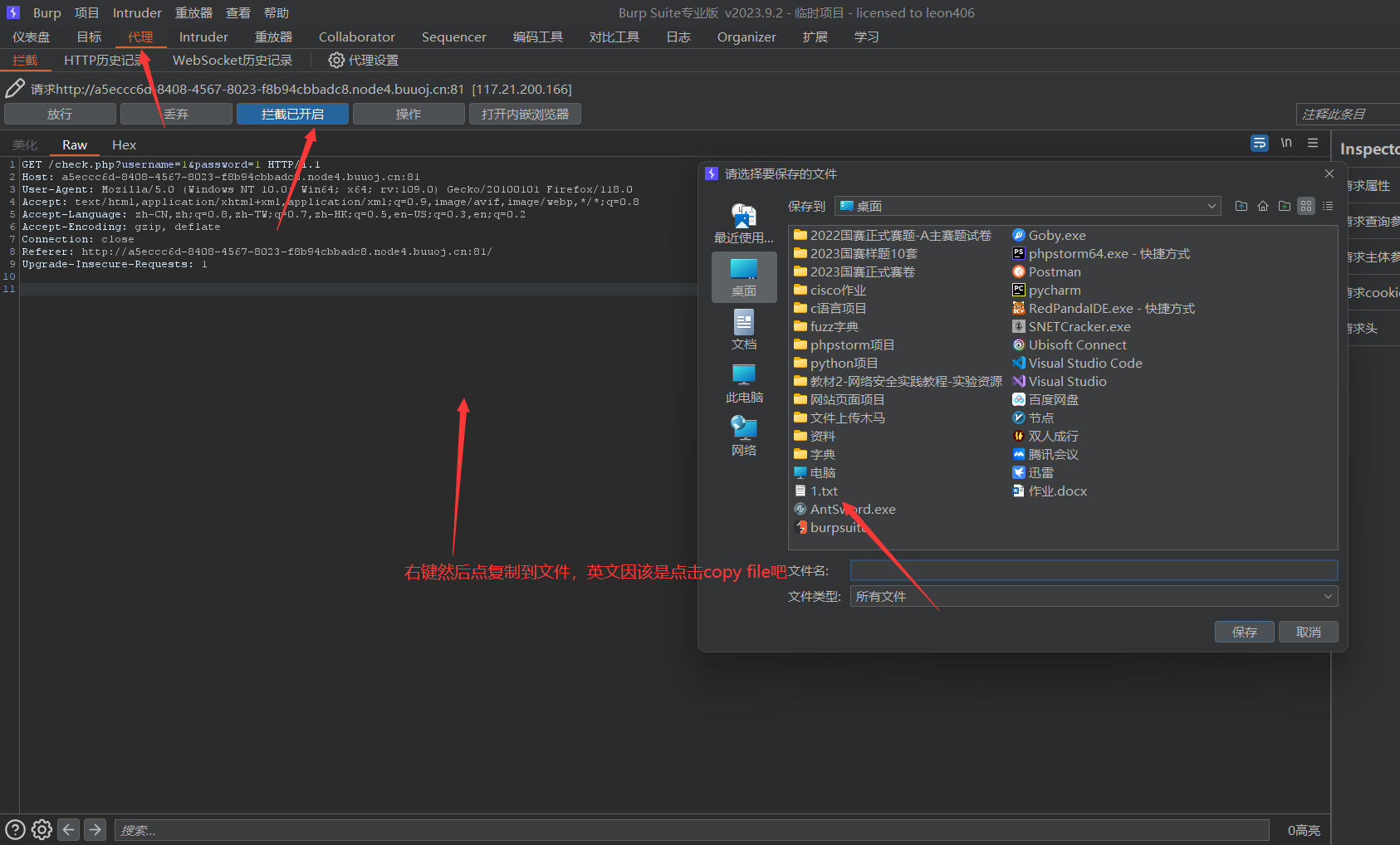The width and height of the screenshot is (1400, 845).
Task: Switch to the Collaborator tab
Action: [357, 37]
